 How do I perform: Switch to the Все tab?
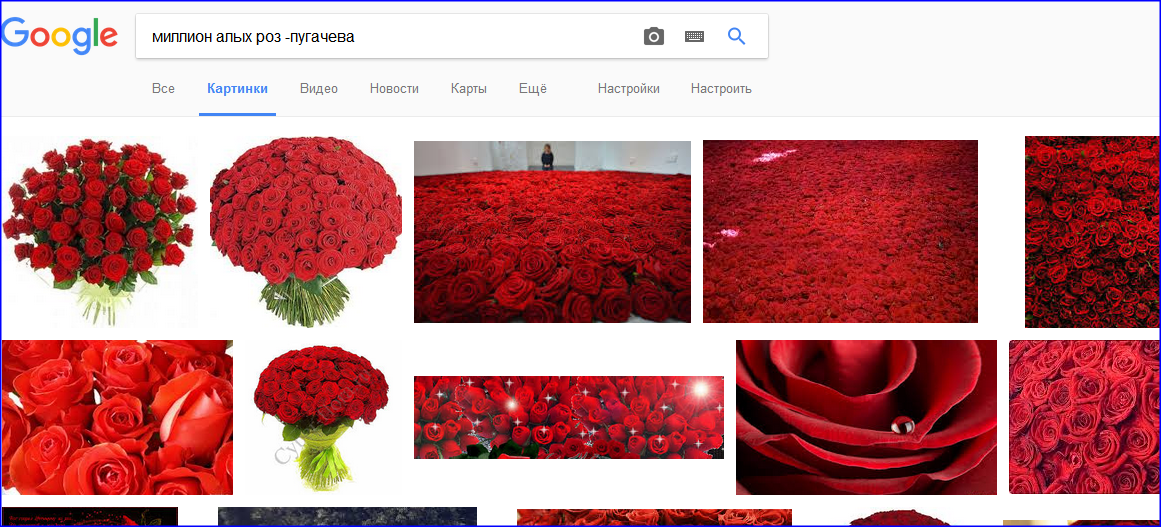[163, 89]
